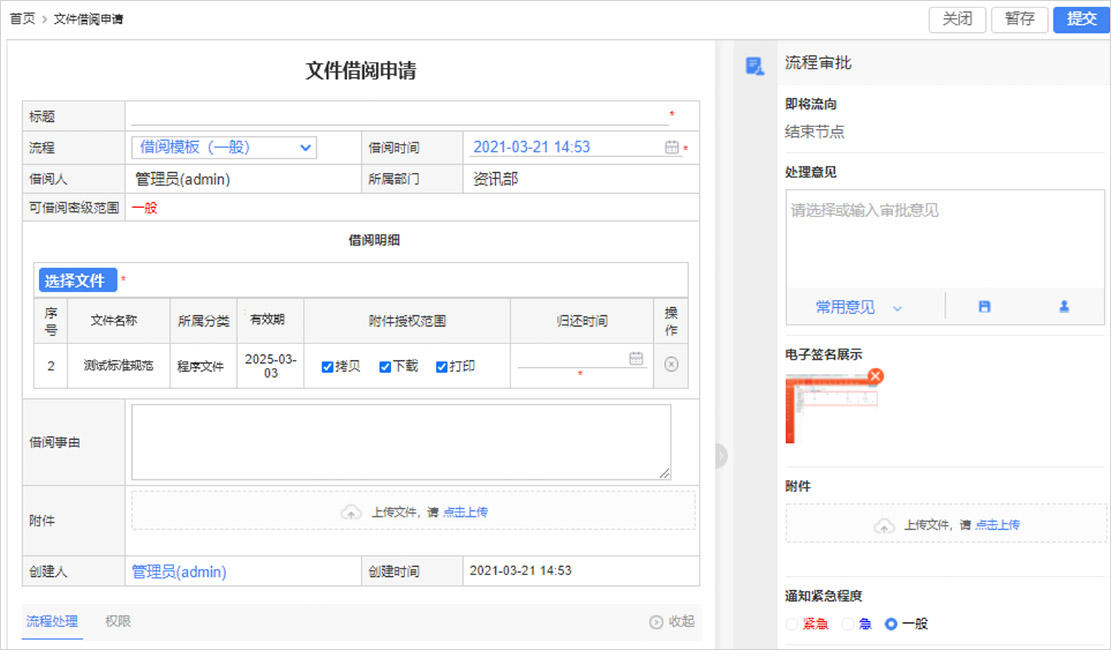1111x650 pixels.
Task: Collapse the right panel with arrow handle
Action: pos(720,456)
